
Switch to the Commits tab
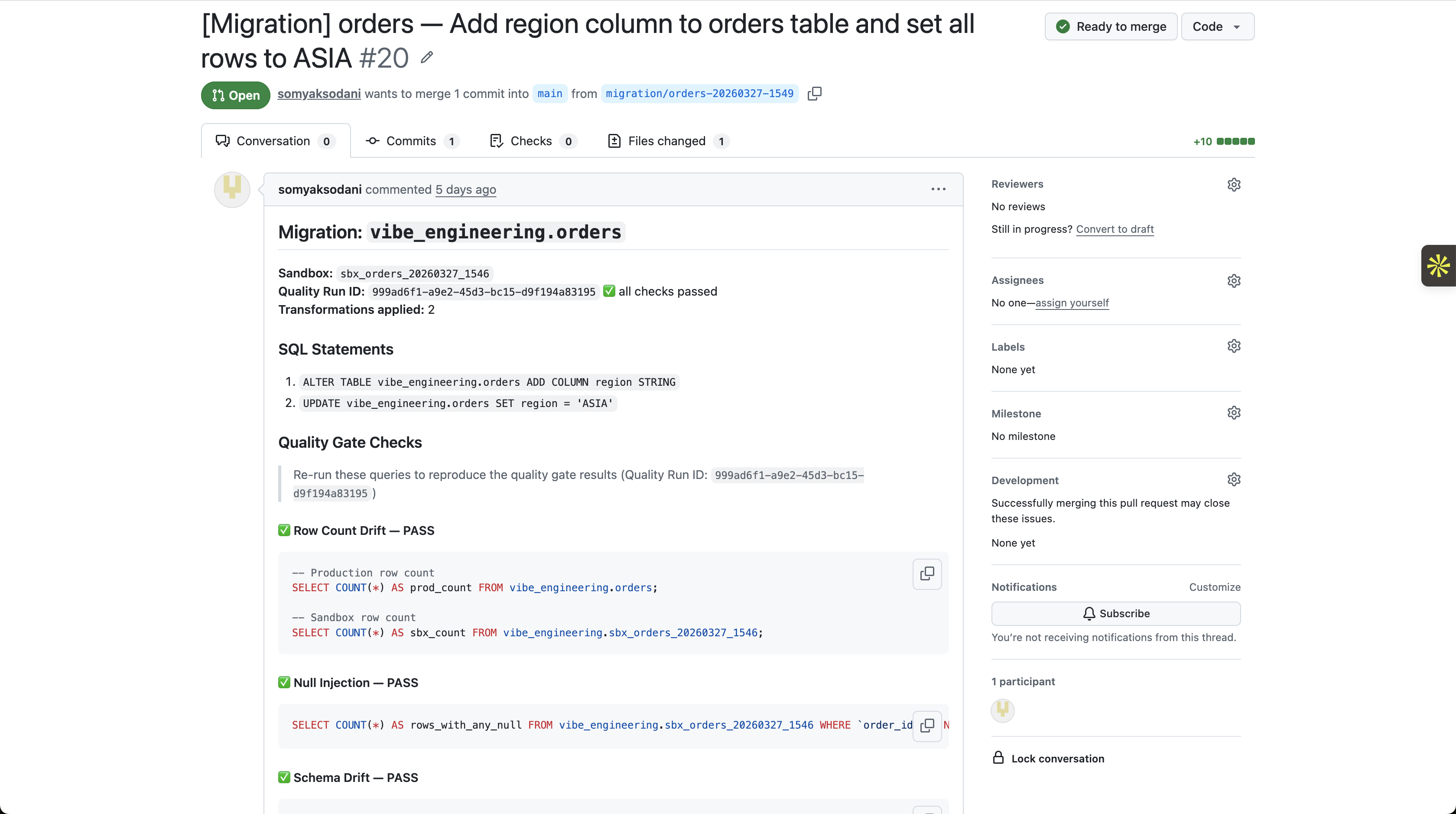click(x=412, y=141)
